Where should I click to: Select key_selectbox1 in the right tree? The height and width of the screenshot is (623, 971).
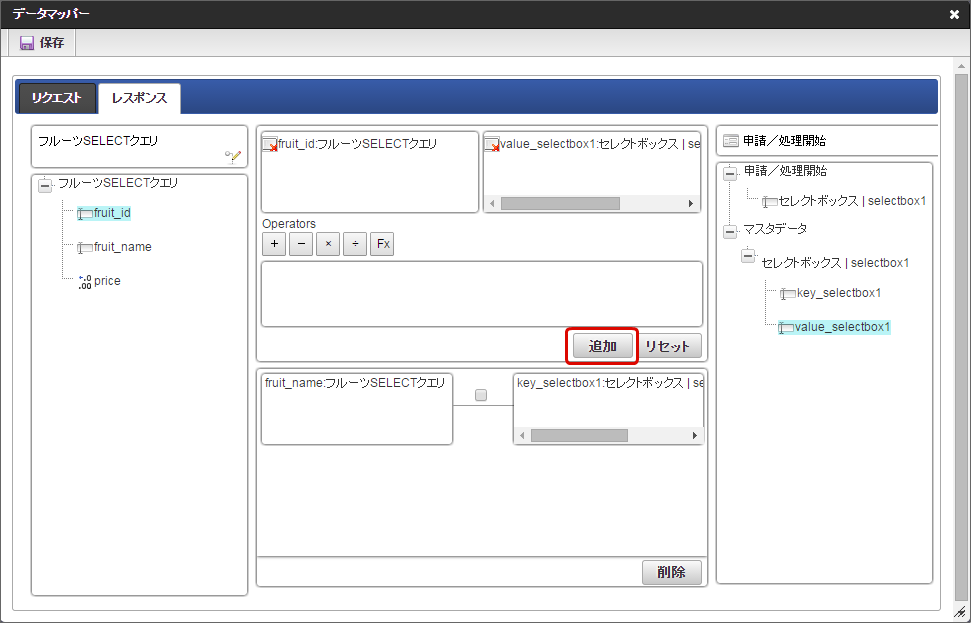839,293
